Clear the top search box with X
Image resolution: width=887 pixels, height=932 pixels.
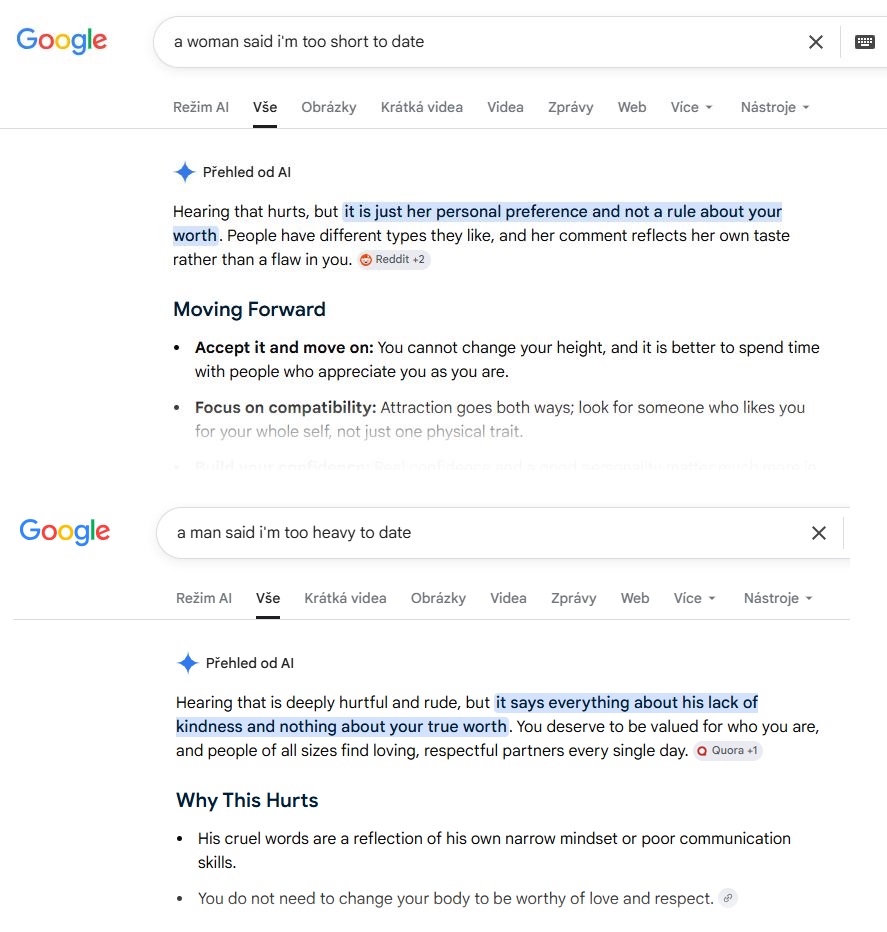(x=816, y=42)
